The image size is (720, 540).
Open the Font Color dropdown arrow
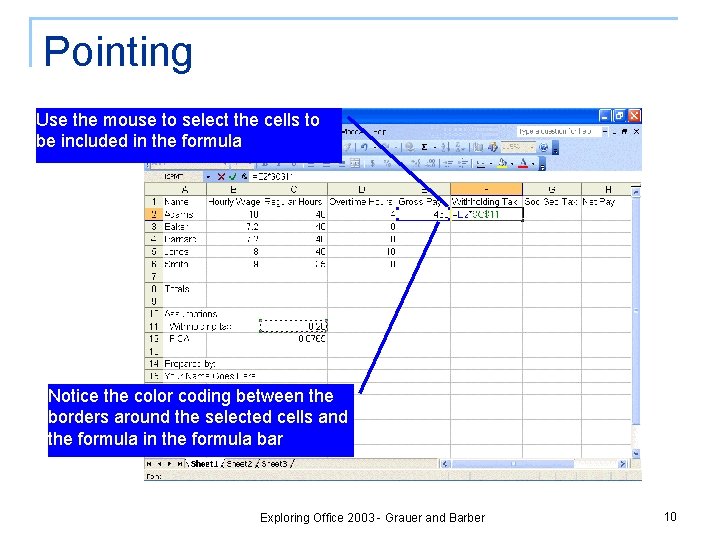tap(533, 164)
